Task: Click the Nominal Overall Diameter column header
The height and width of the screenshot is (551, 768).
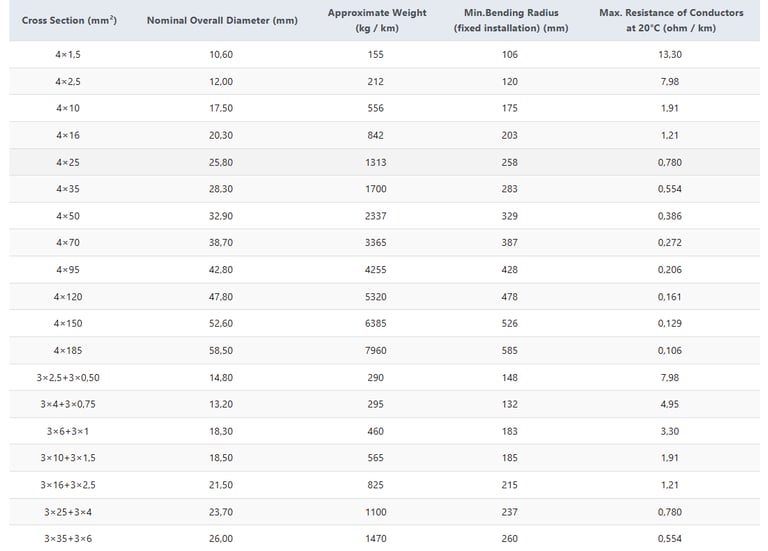Action: (x=222, y=20)
